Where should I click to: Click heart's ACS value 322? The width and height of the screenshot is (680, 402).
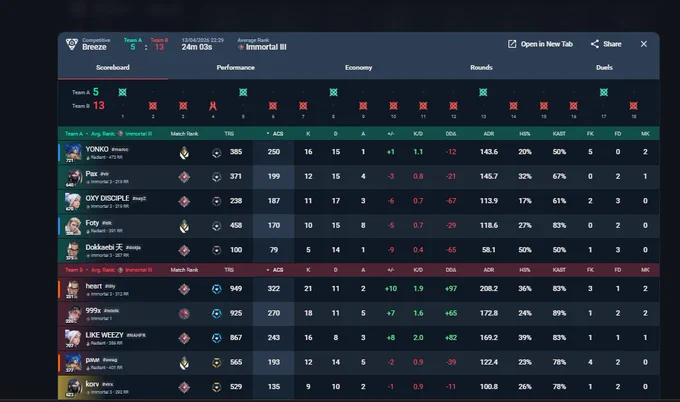[274, 288]
